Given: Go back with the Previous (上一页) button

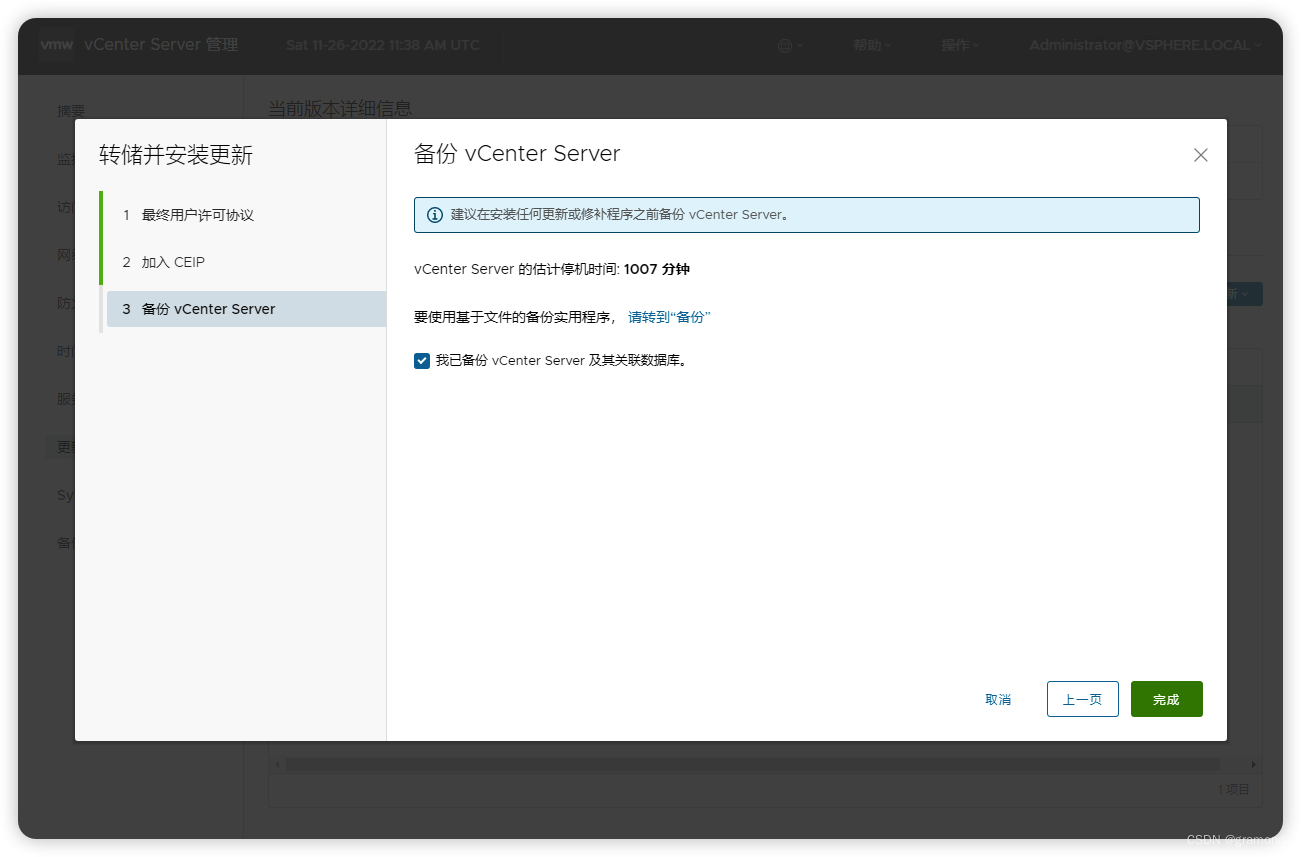Looking at the screenshot, I should 1082,699.
